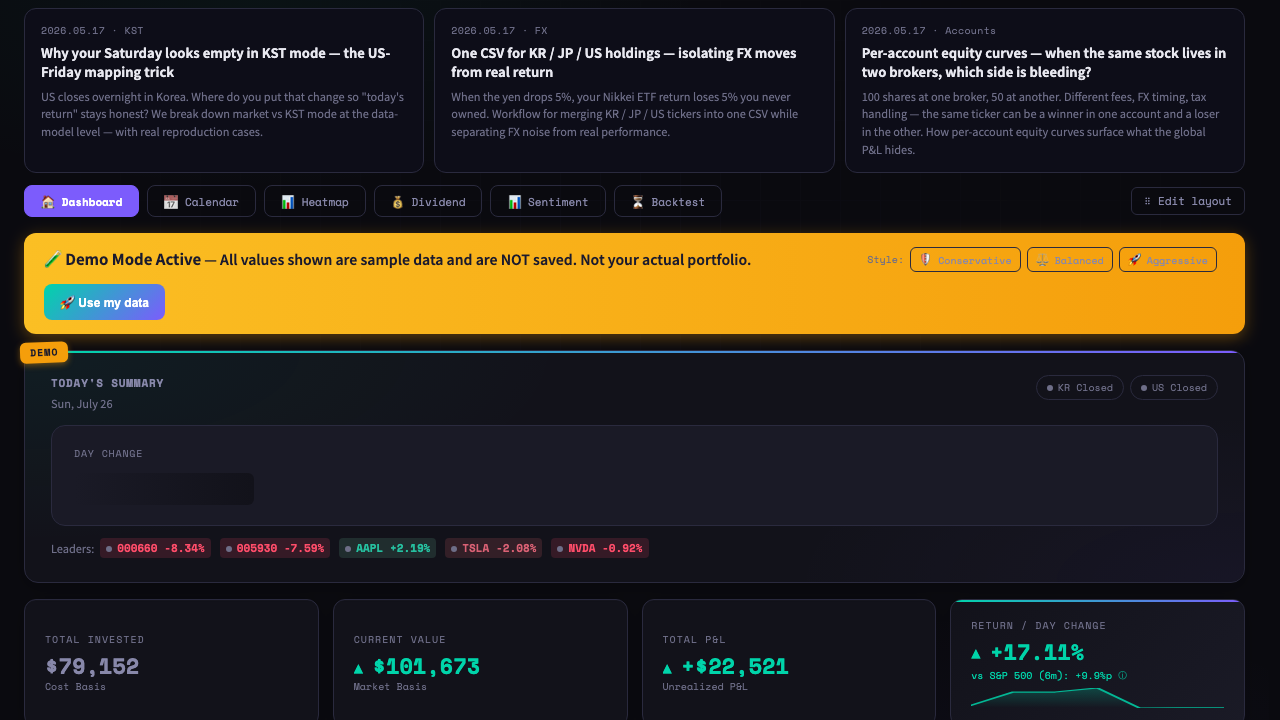Screen dimensions: 1280x720
Task: Open the Sentiment tab
Action: tap(548, 201)
